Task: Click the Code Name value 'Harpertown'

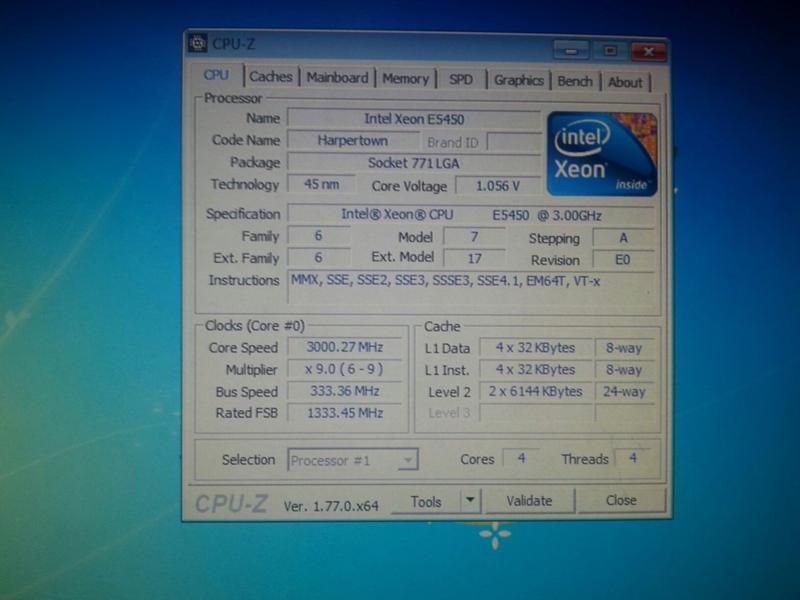Action: [x=353, y=140]
